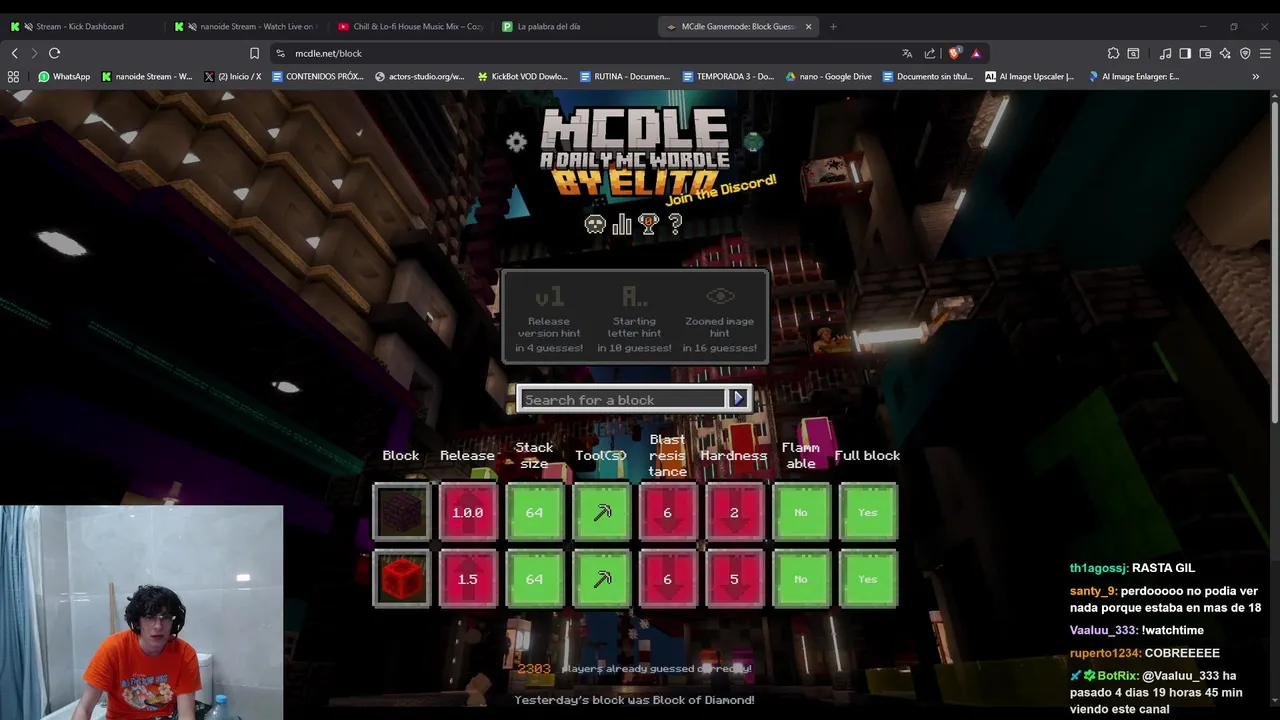The image size is (1280, 720).
Task: Click the share page icon
Action: [x=930, y=53]
